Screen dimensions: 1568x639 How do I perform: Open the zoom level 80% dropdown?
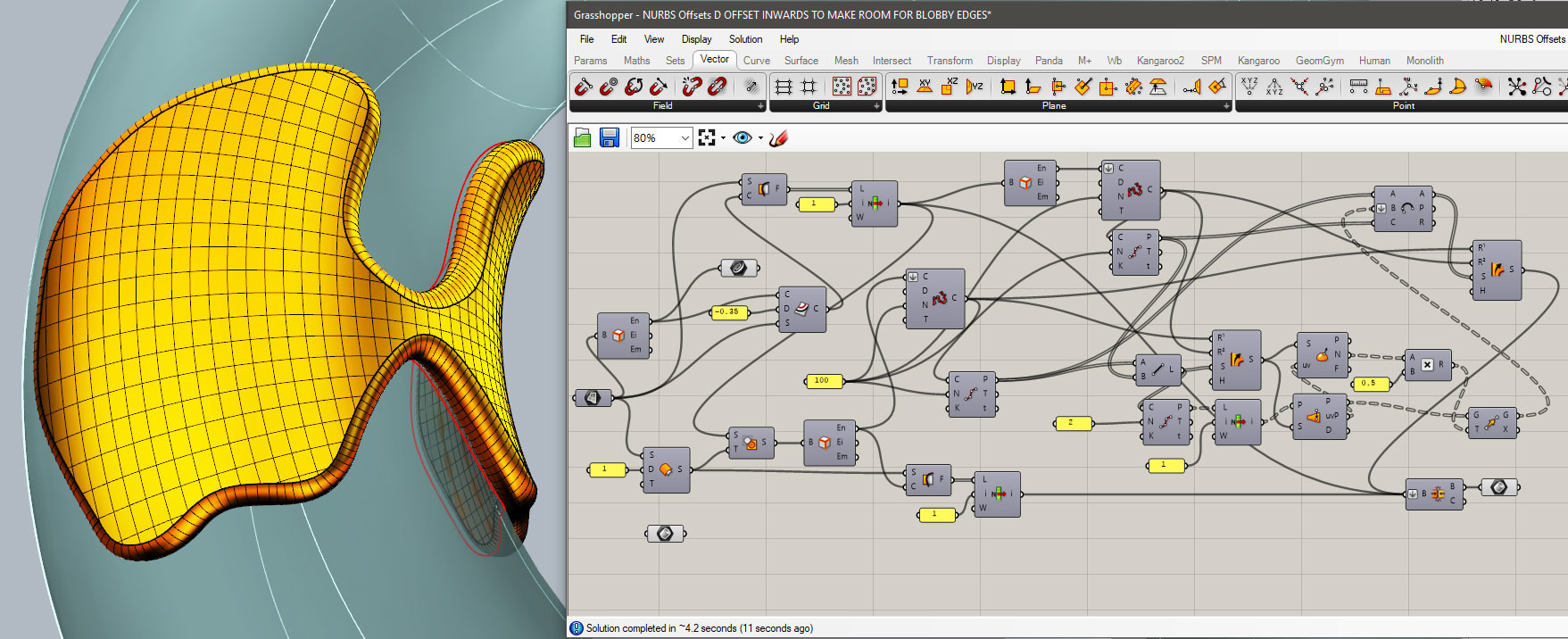tap(684, 137)
